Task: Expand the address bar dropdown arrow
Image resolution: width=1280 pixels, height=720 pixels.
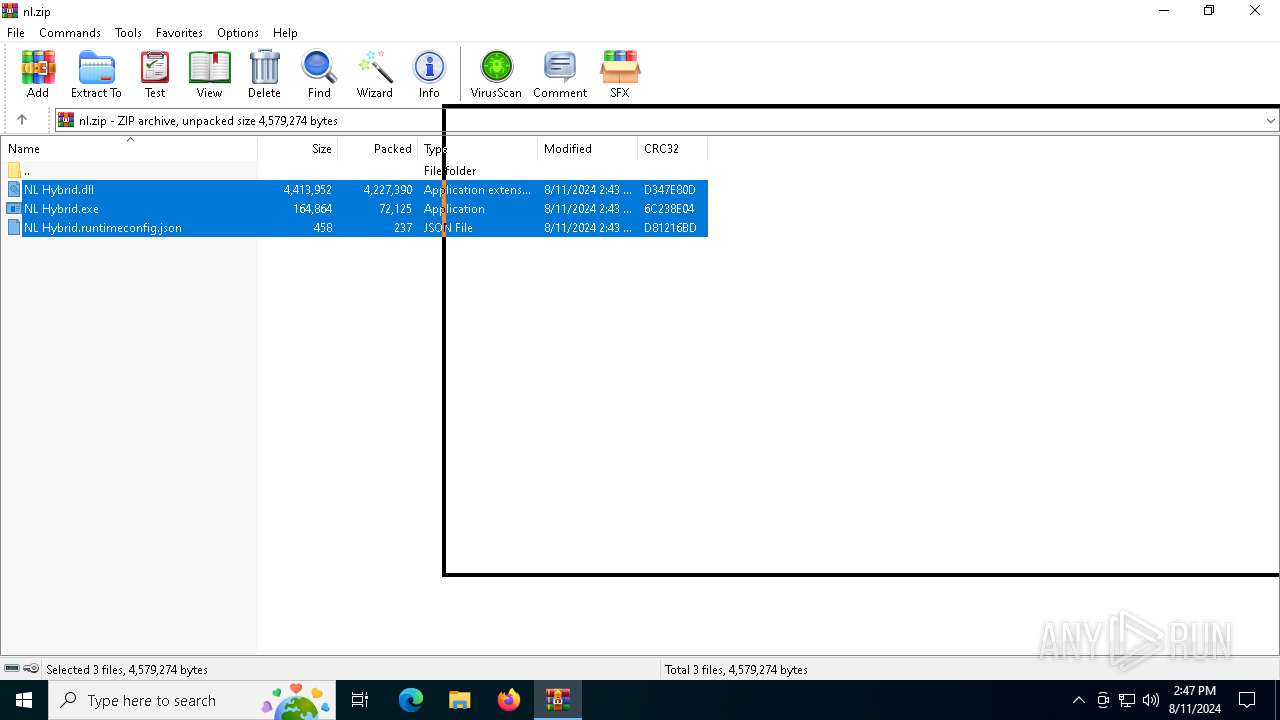Action: coord(1270,121)
